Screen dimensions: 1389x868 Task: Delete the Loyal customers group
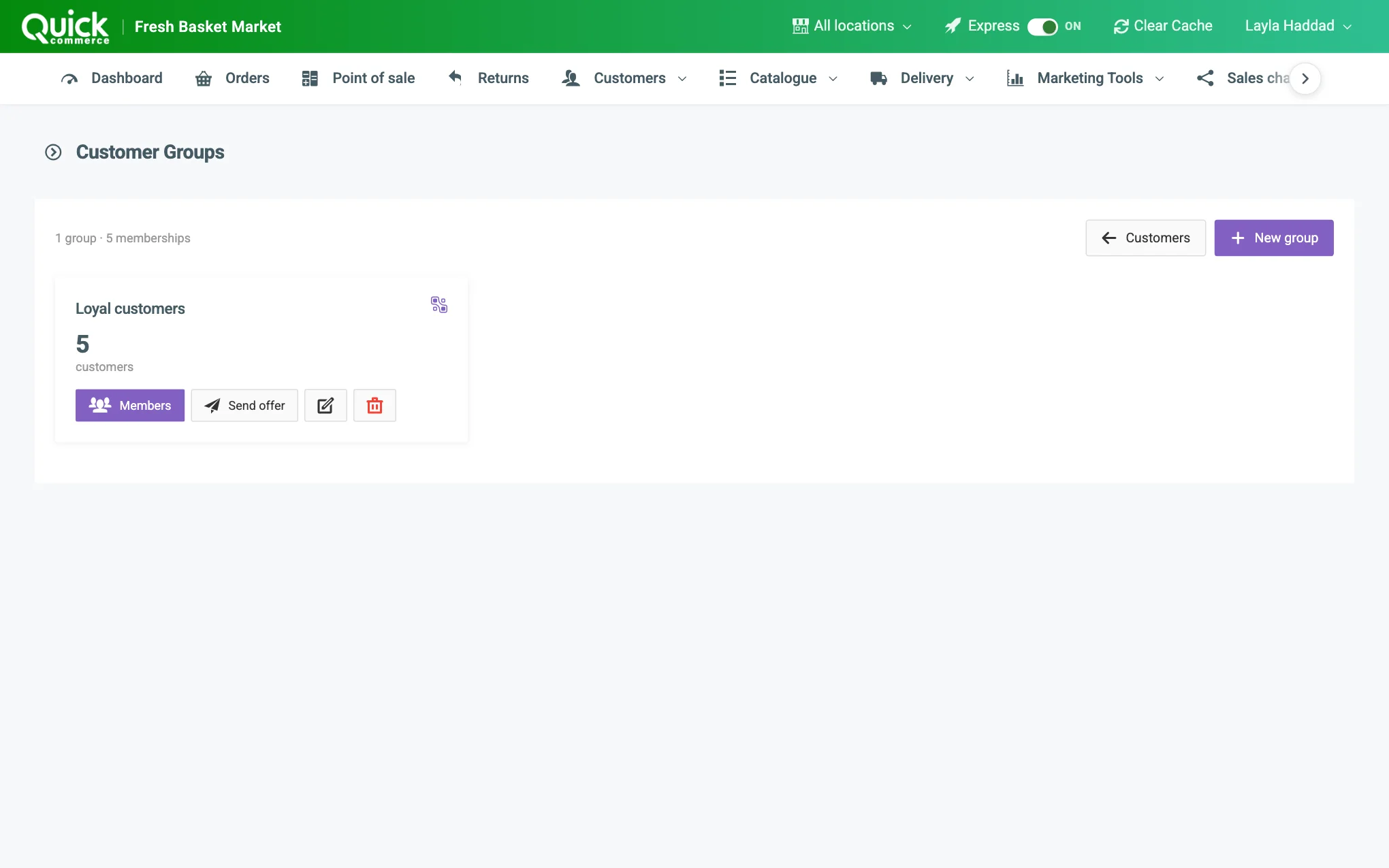374,406
